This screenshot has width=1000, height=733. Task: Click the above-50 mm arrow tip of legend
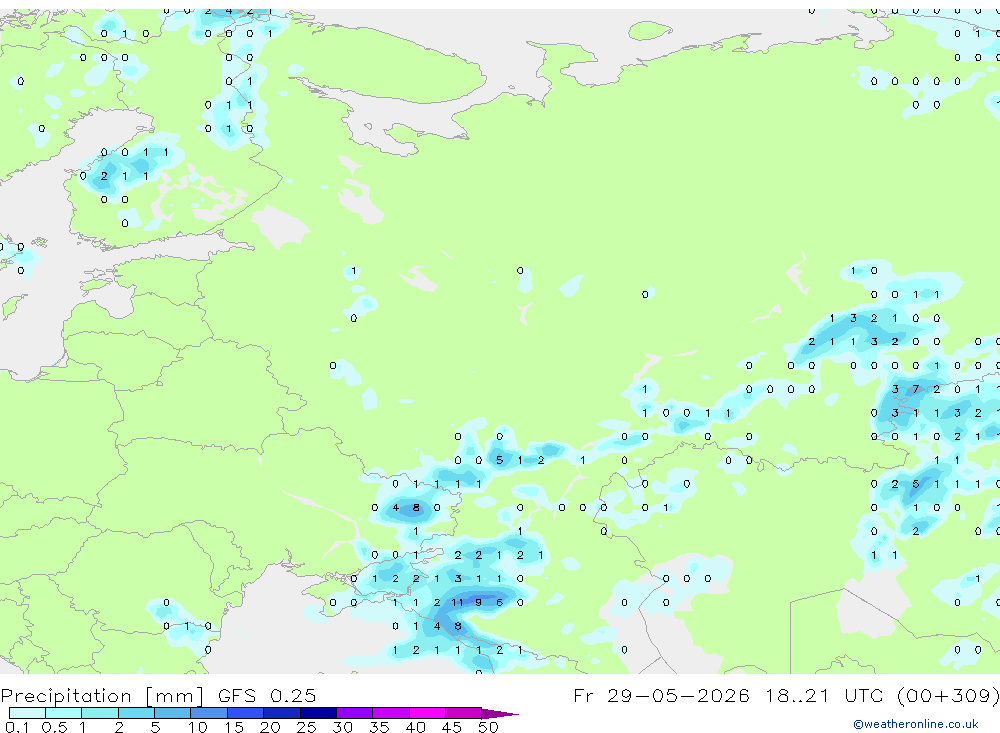click(x=500, y=713)
